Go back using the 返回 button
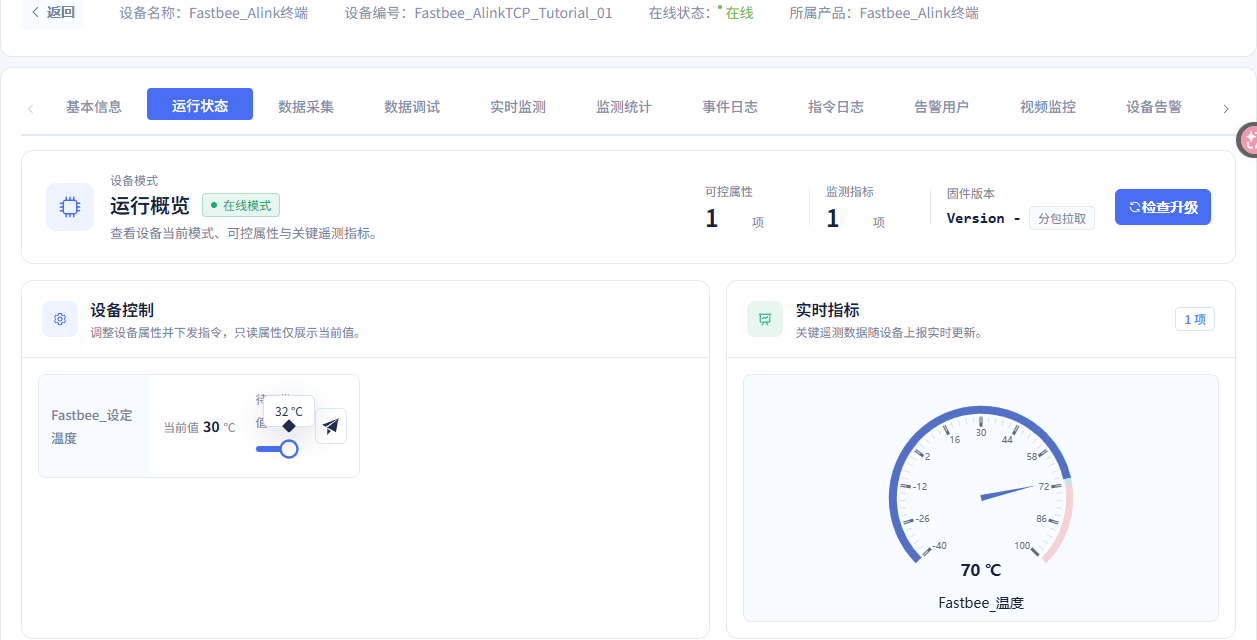Viewport: 1257px width, 640px height. 53,13
